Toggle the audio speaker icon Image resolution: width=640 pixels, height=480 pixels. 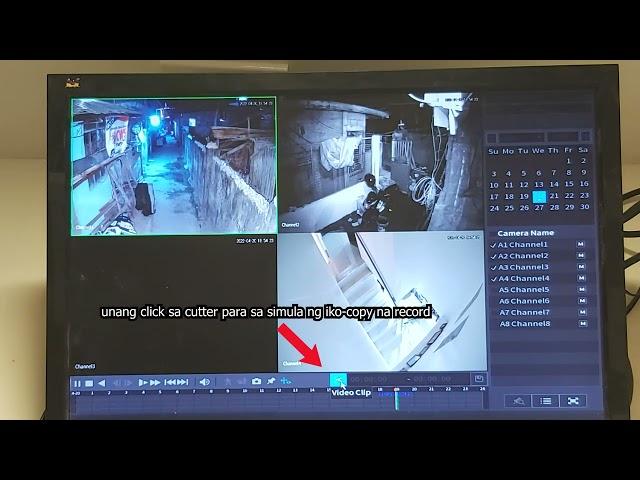point(204,382)
